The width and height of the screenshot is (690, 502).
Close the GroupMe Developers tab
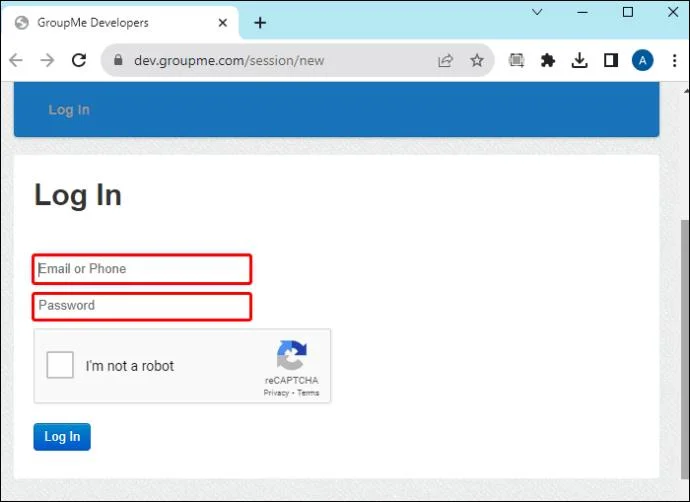pos(223,22)
